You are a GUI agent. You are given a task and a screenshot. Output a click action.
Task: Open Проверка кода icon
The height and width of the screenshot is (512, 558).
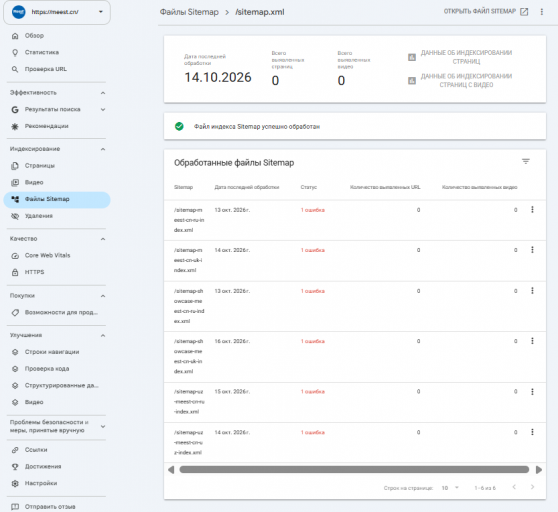click(x=15, y=369)
